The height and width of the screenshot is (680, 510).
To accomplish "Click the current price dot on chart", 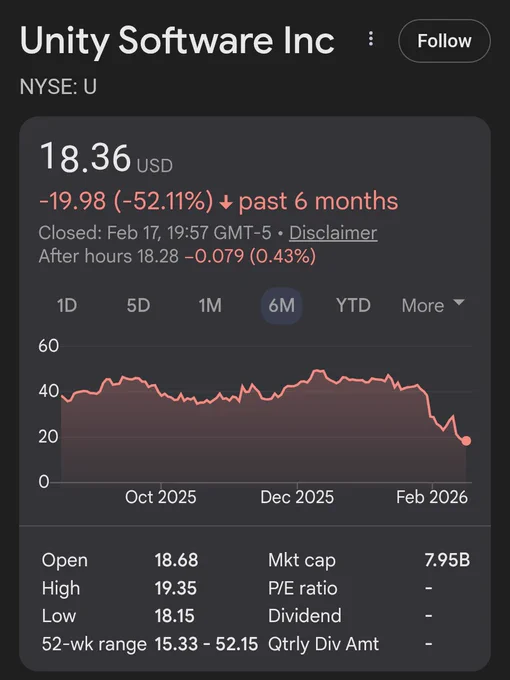I will click(466, 441).
